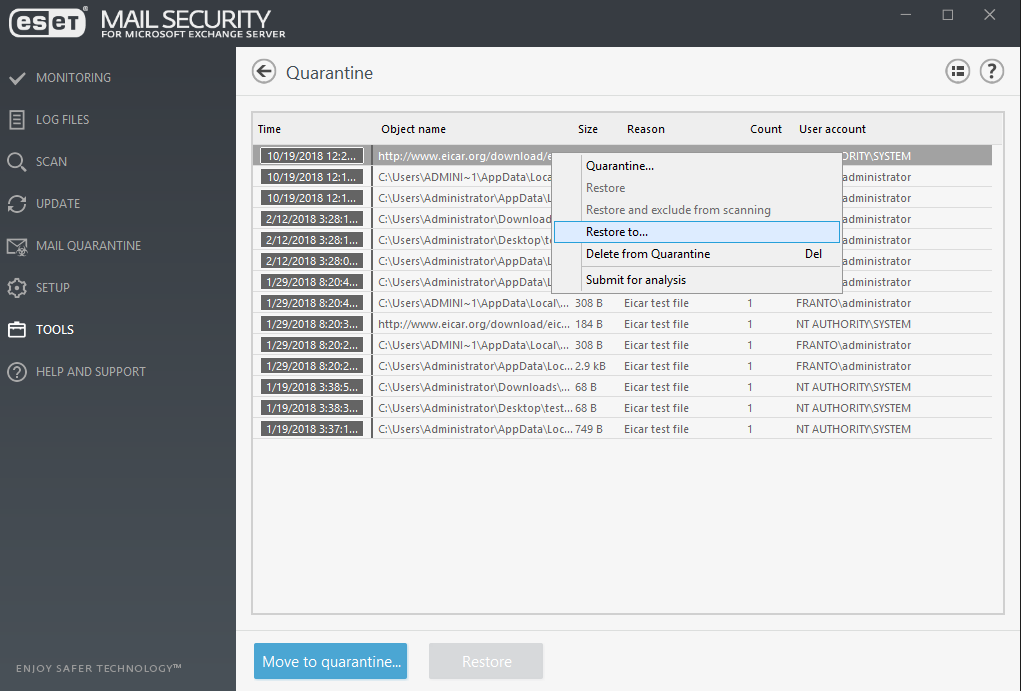Select Update in the sidebar

[58, 204]
